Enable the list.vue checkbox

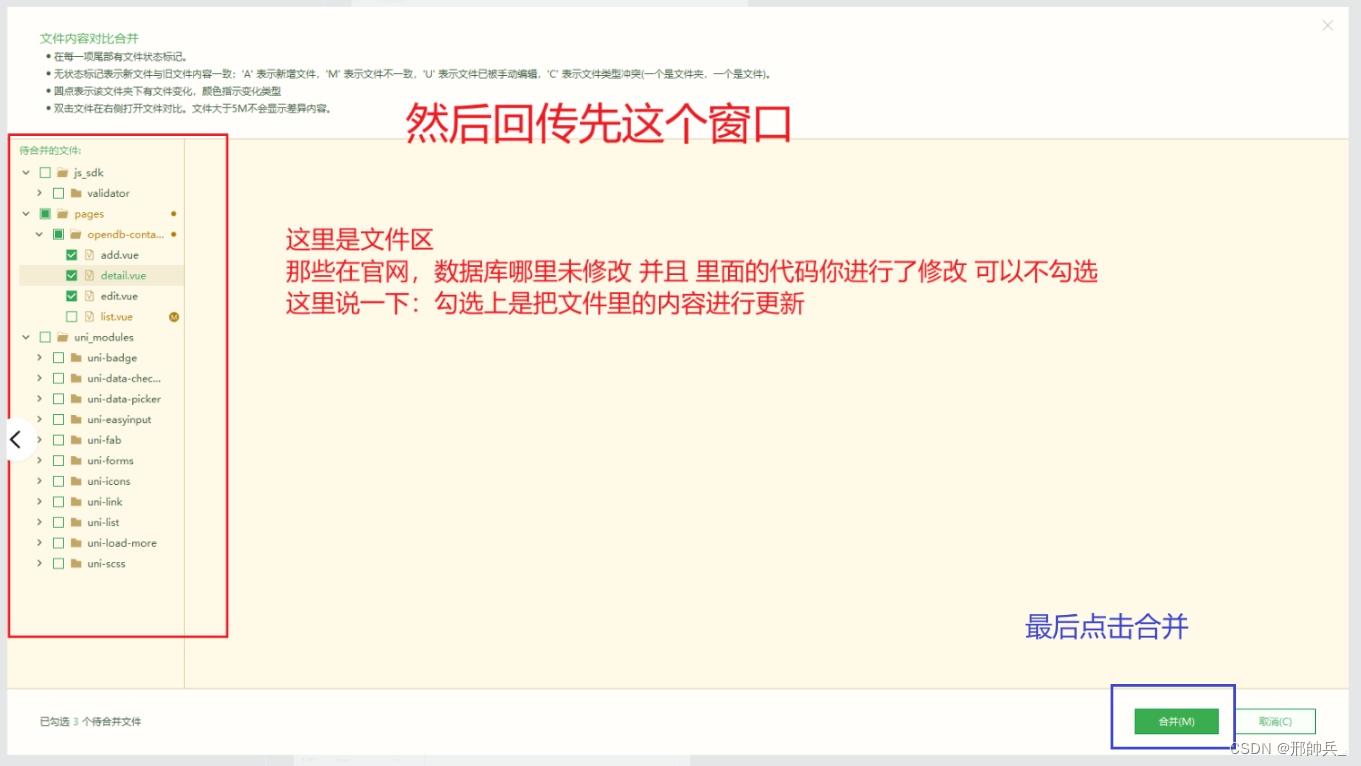[71, 316]
